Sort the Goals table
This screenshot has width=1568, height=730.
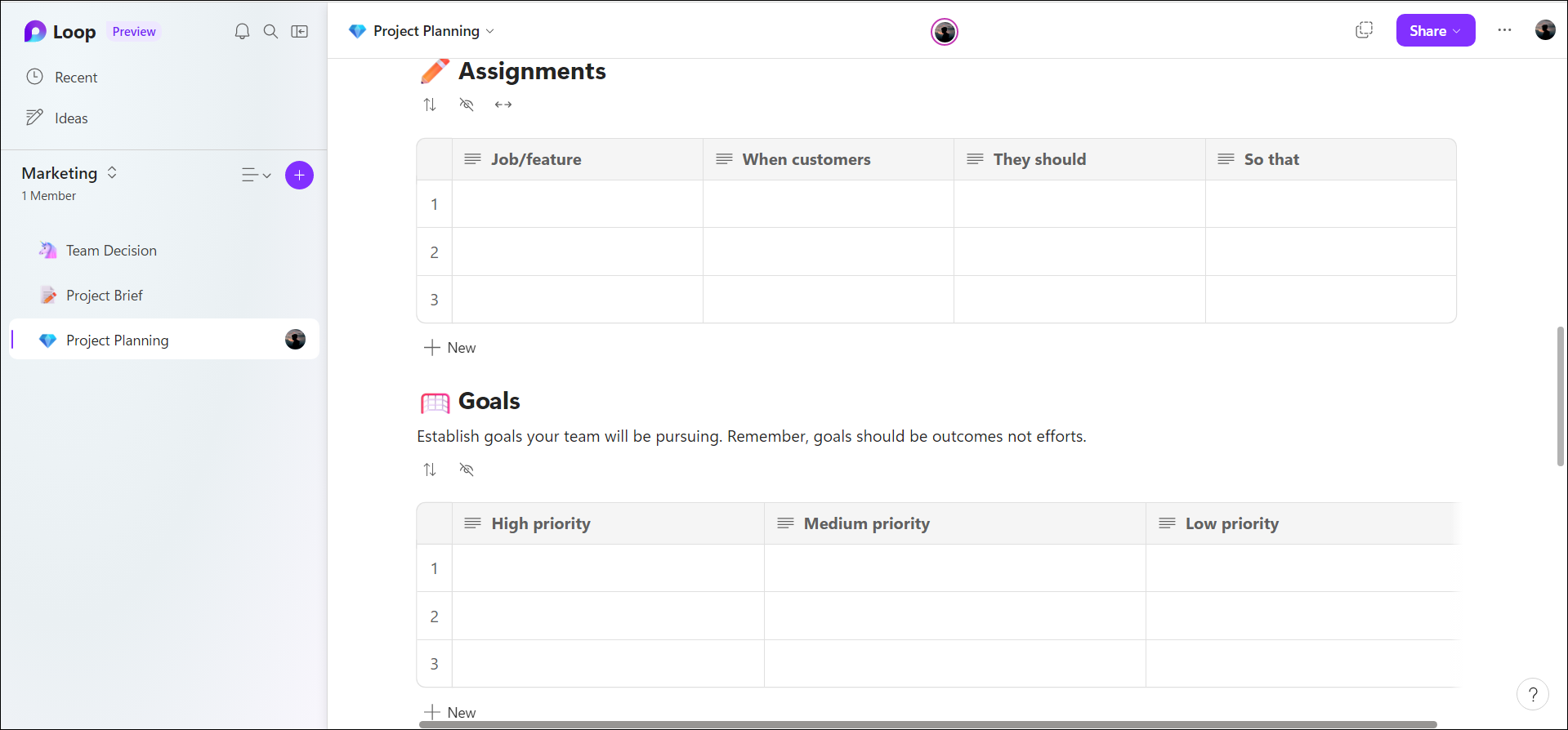[x=430, y=470]
